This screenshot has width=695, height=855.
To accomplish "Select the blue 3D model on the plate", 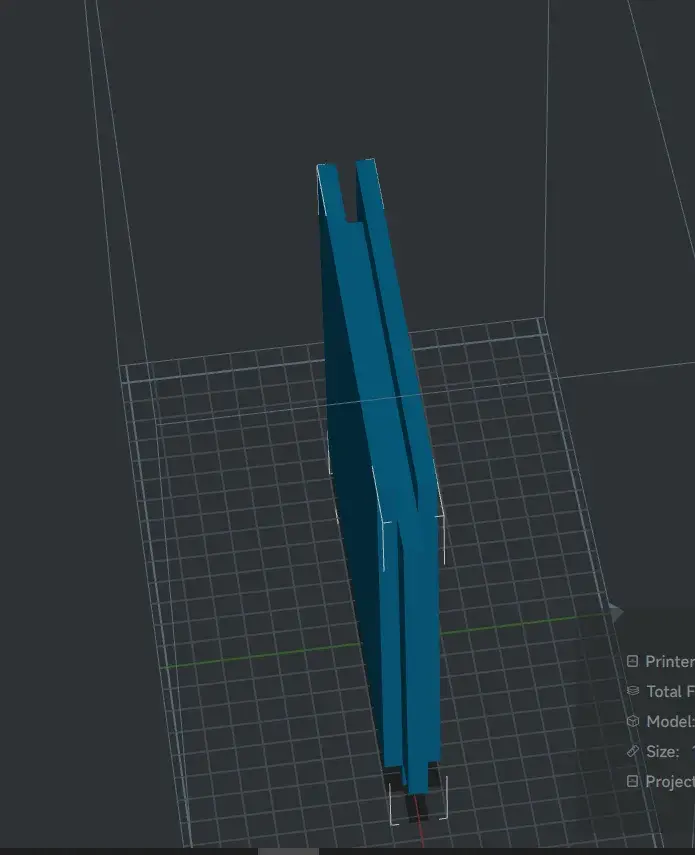I will [x=382, y=474].
